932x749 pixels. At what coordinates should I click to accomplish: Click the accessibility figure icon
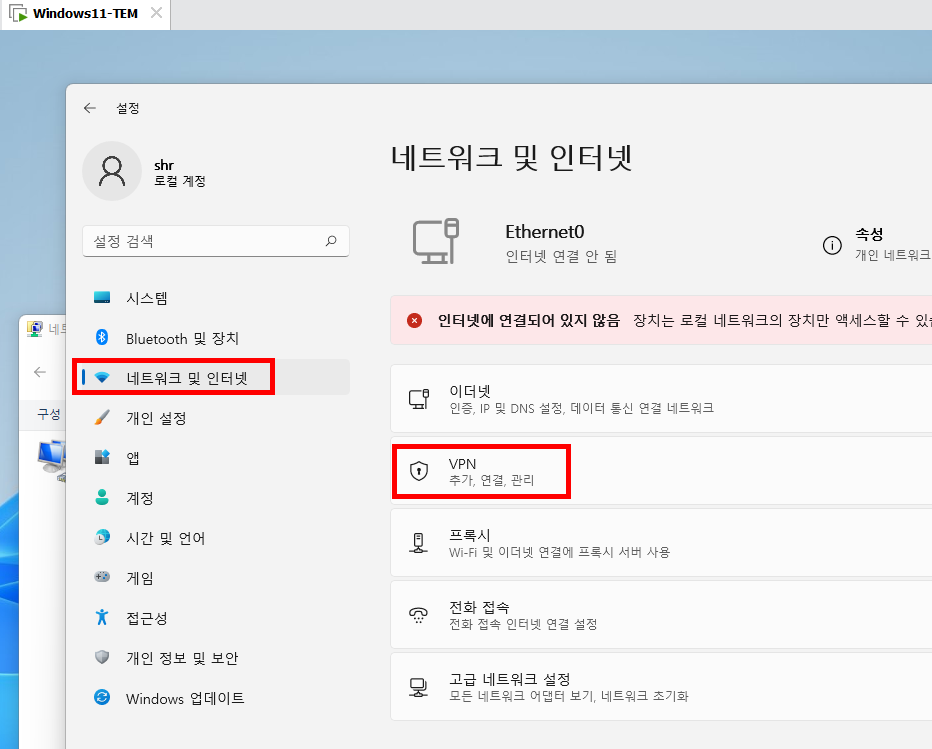[x=102, y=617]
